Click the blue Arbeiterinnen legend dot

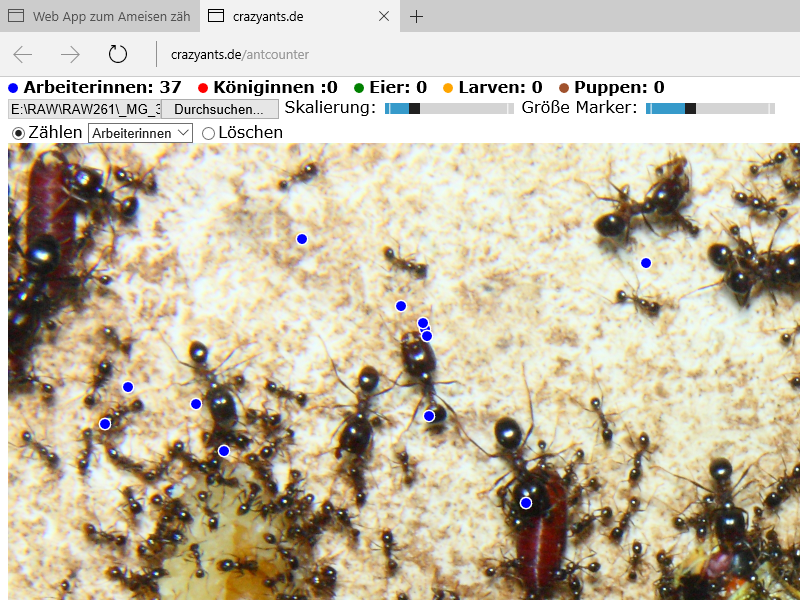coord(13,88)
